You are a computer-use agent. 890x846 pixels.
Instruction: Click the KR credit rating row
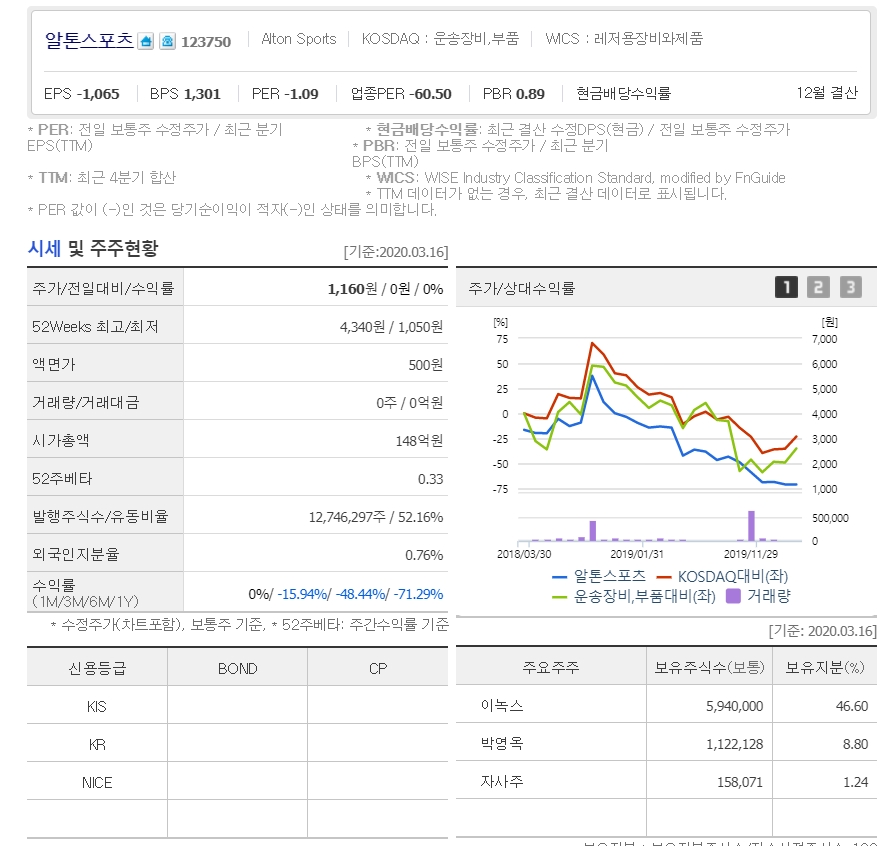click(x=237, y=744)
